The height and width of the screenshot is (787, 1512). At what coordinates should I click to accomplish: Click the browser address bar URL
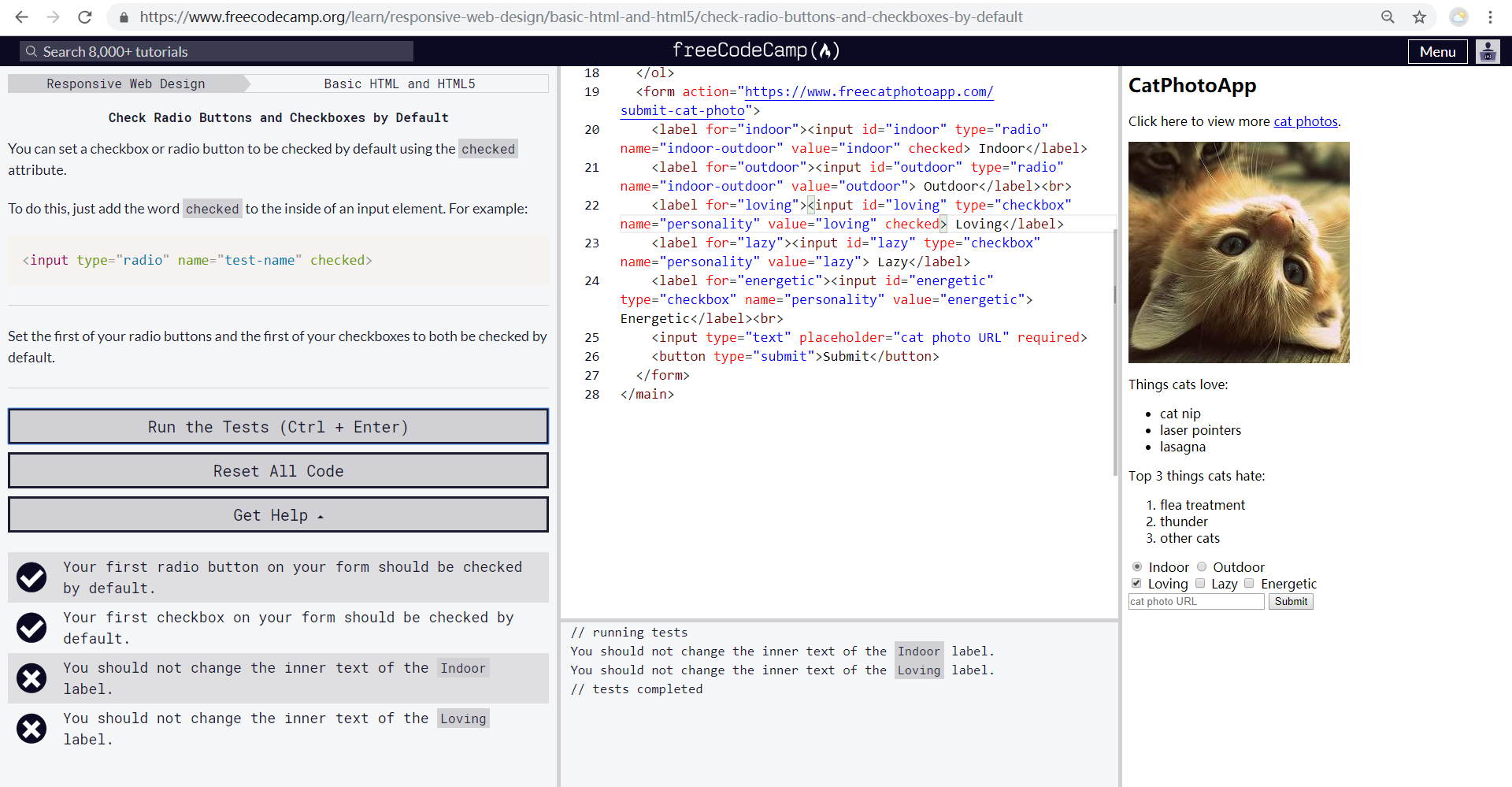click(581, 17)
